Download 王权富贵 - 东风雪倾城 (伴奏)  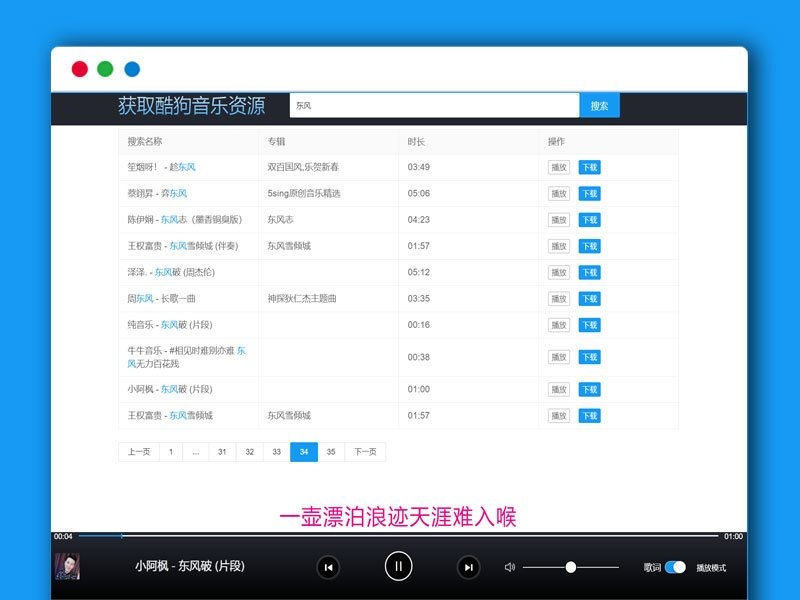click(588, 246)
